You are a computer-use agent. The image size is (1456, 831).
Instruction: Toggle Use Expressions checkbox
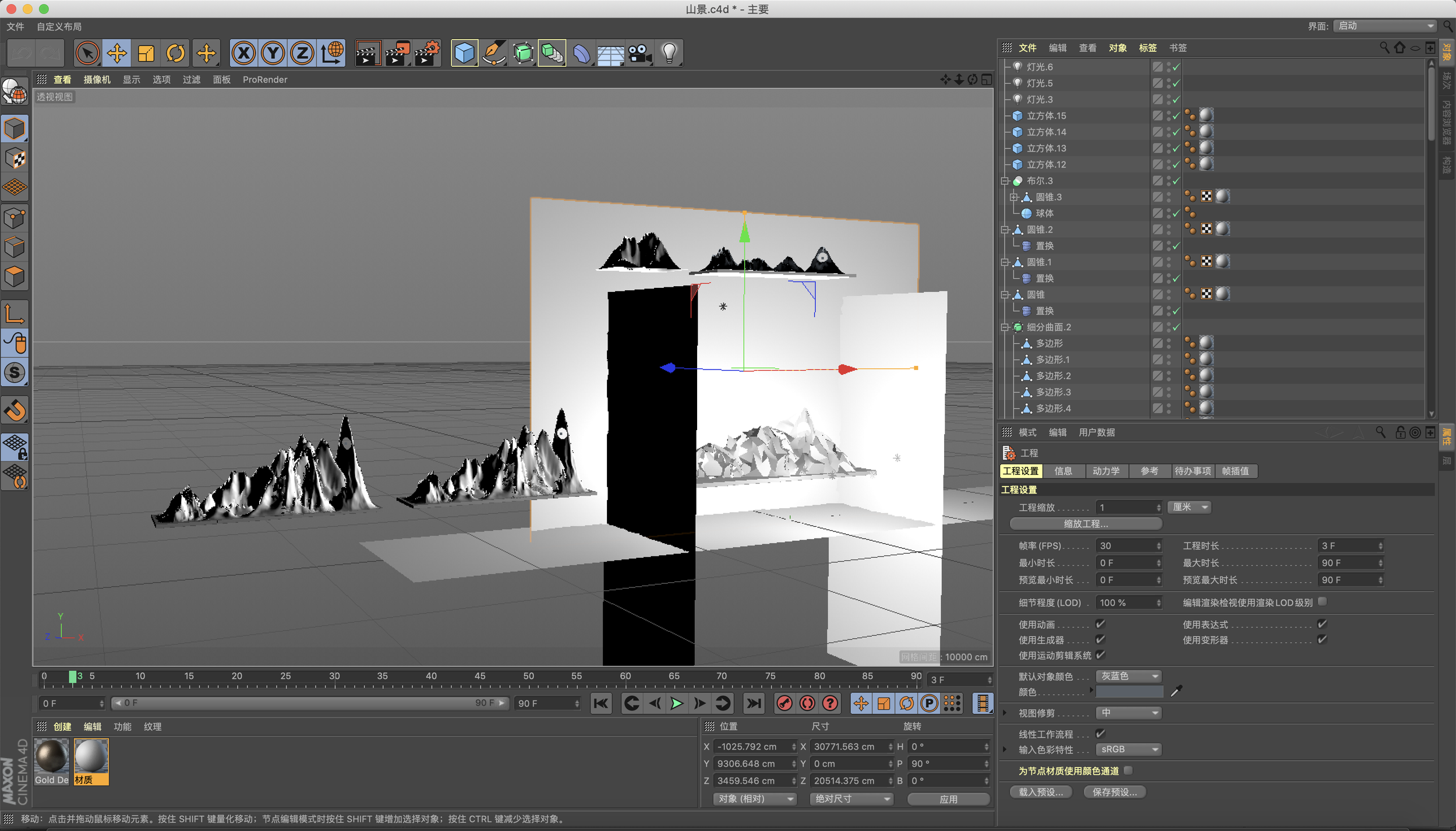coord(1322,624)
